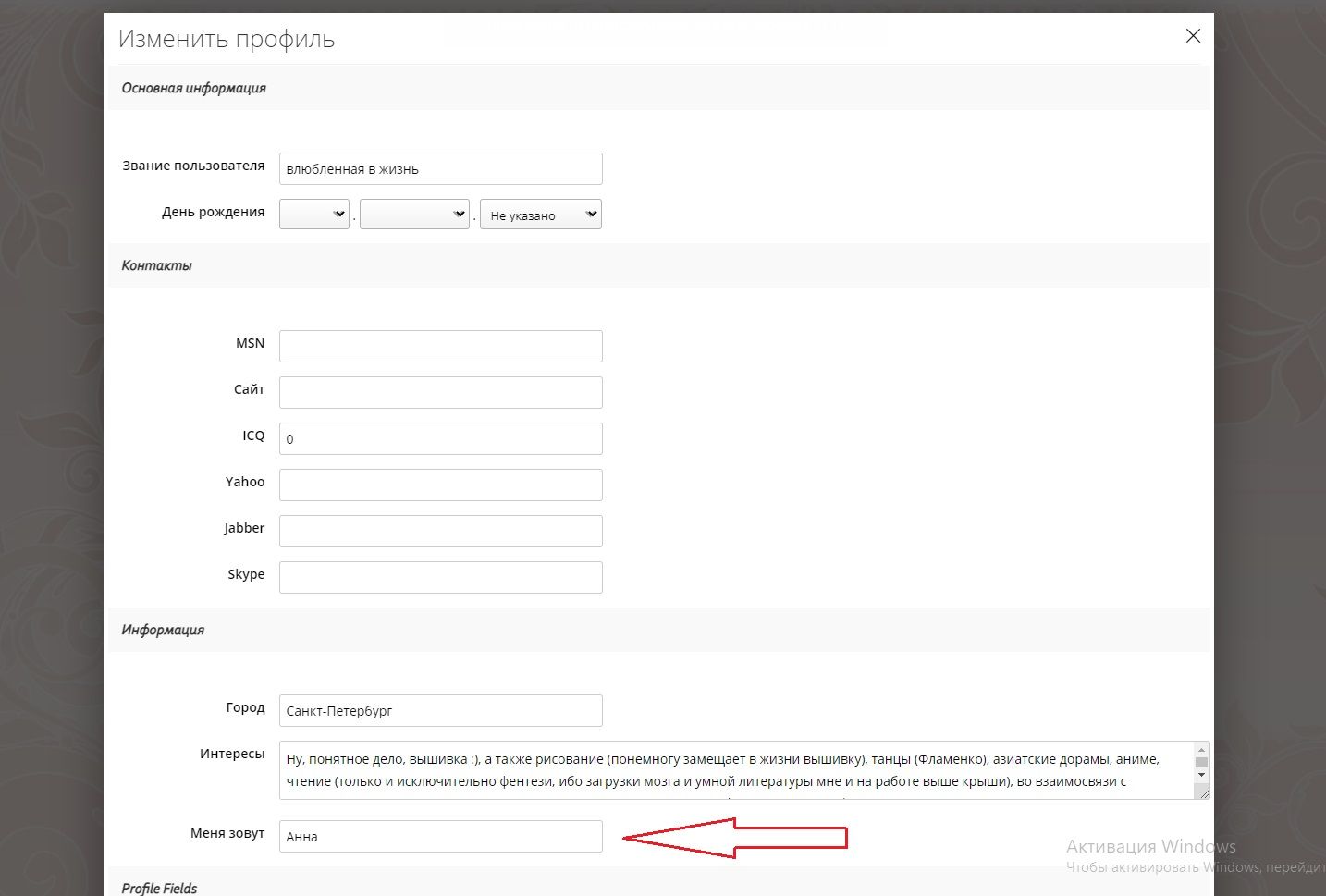Click the Интересы scrollbar thumb
The image size is (1326, 896).
[x=1201, y=763]
